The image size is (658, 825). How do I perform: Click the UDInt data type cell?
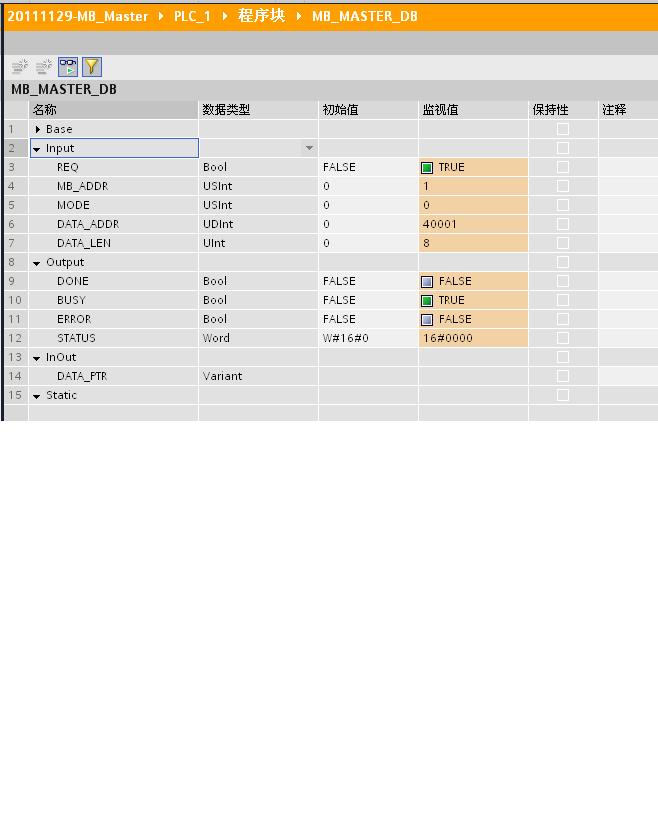[258, 224]
